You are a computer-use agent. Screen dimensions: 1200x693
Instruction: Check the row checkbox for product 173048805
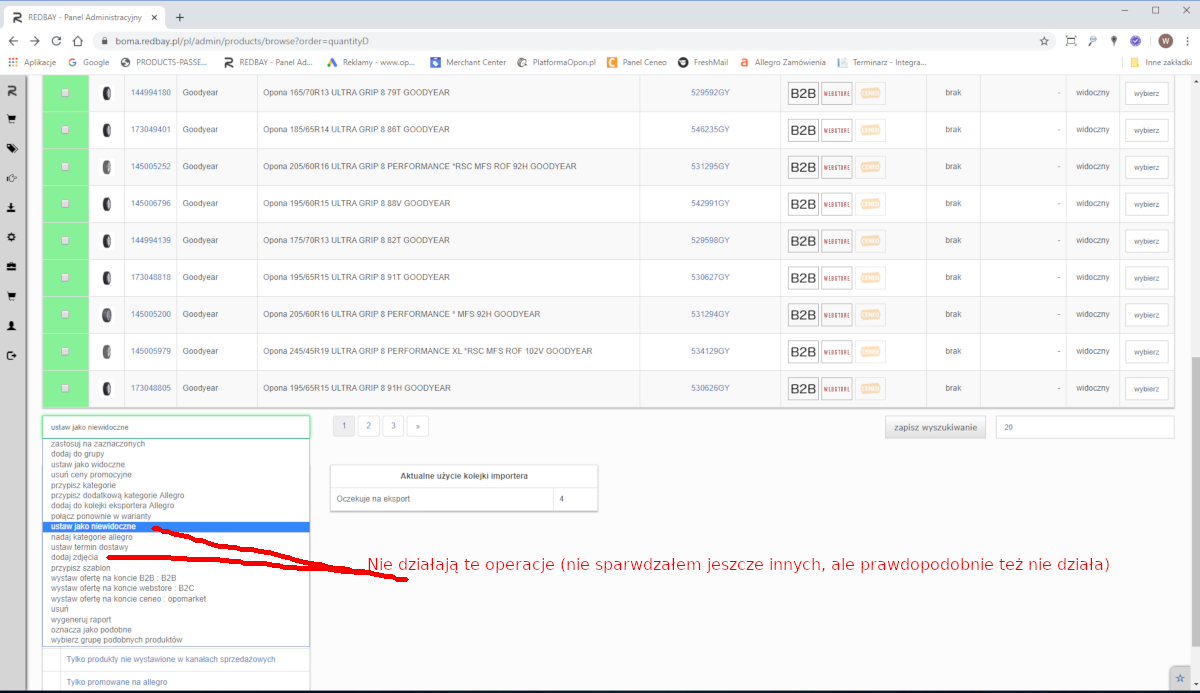pos(66,388)
